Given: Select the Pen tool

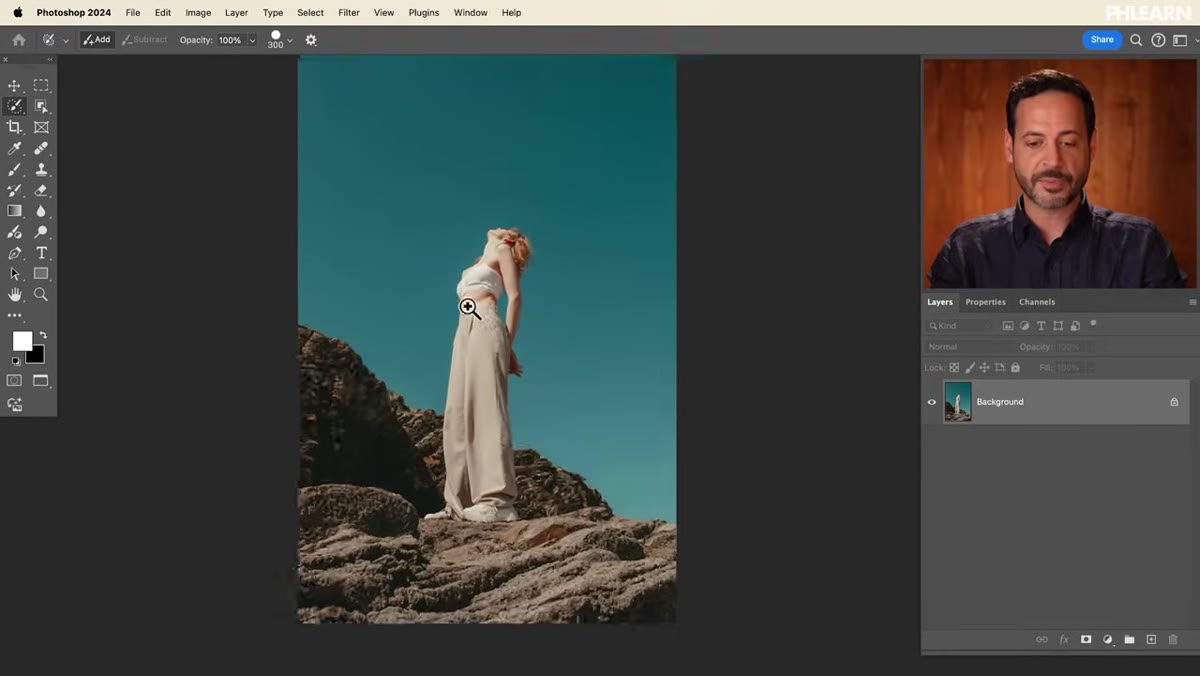Looking at the screenshot, I should click(x=14, y=253).
